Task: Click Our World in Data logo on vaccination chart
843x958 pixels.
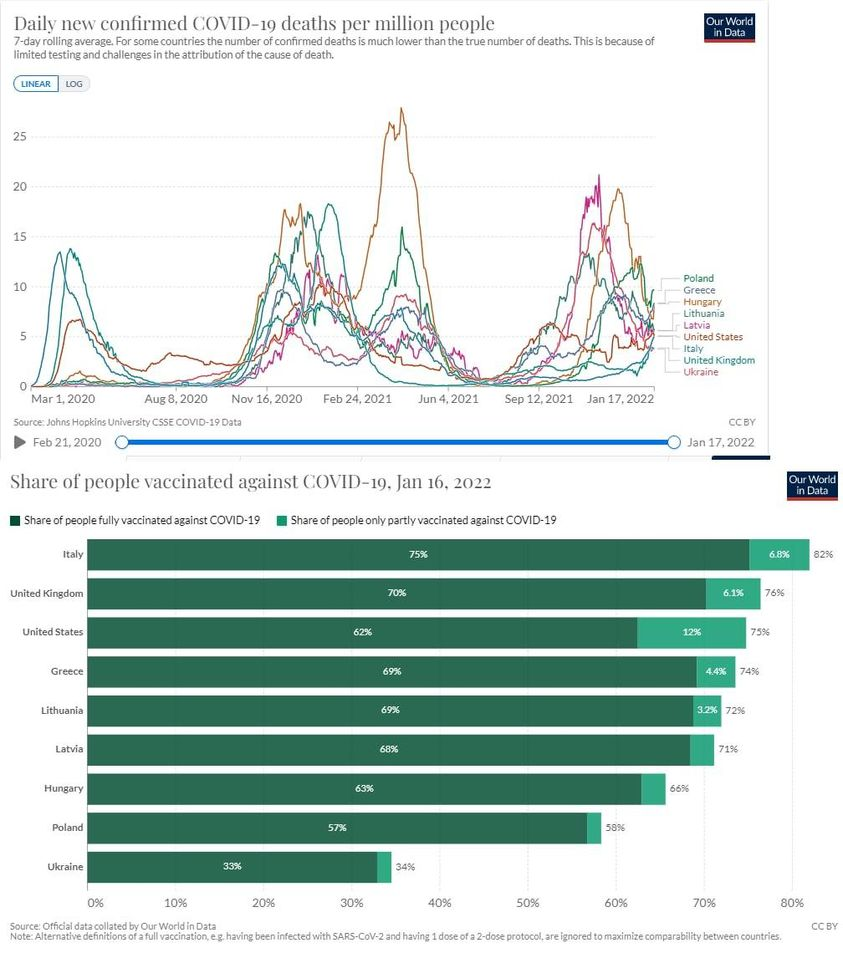Action: point(812,486)
